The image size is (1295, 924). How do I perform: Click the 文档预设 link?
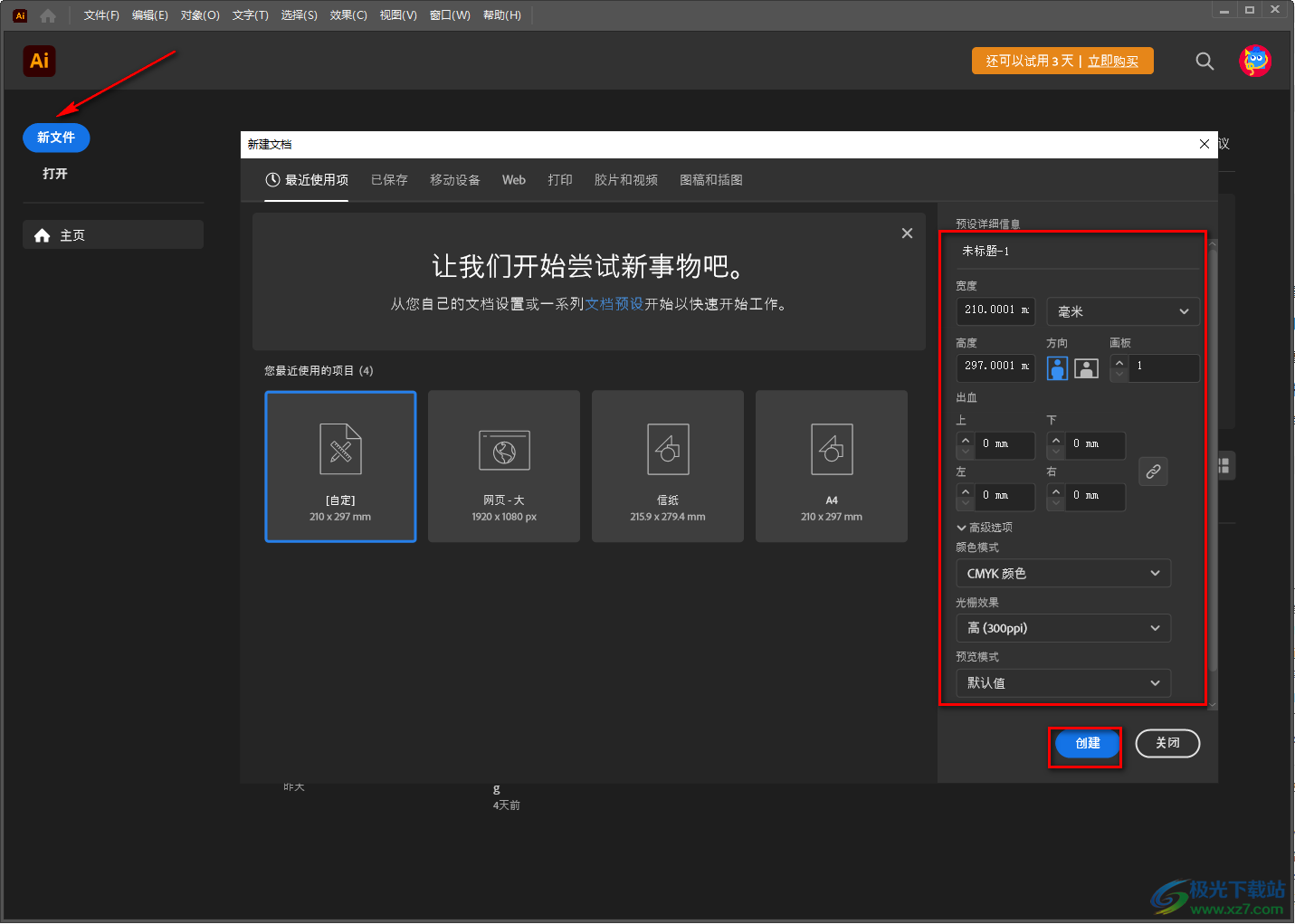coord(614,304)
